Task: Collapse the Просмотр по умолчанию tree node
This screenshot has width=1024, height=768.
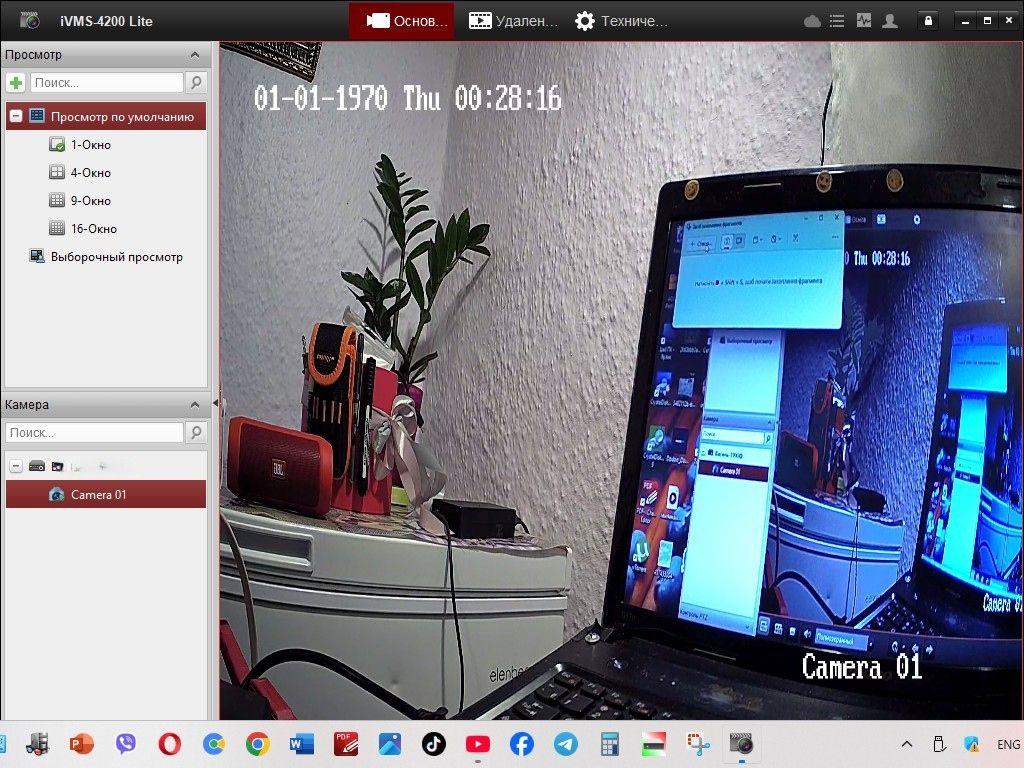Action: coord(16,116)
